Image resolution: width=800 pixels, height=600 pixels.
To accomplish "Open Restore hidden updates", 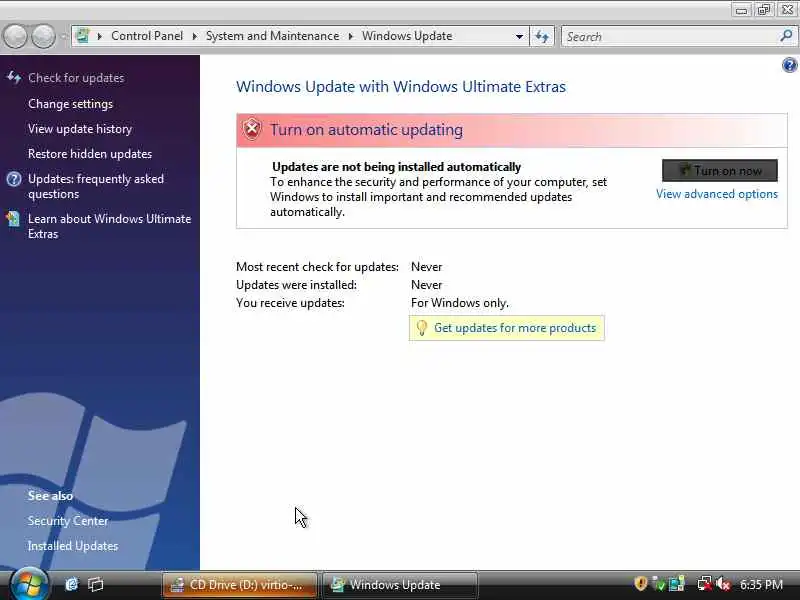I will tap(90, 154).
